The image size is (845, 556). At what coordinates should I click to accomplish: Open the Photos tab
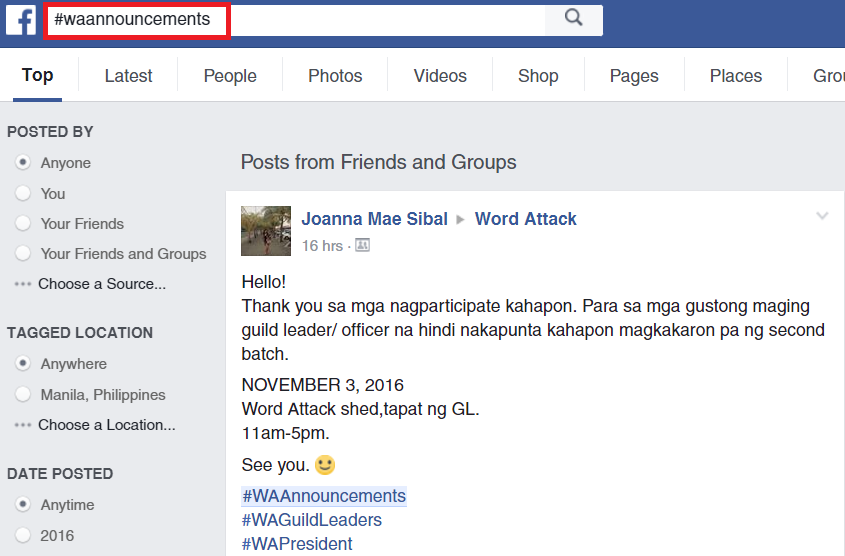point(335,76)
